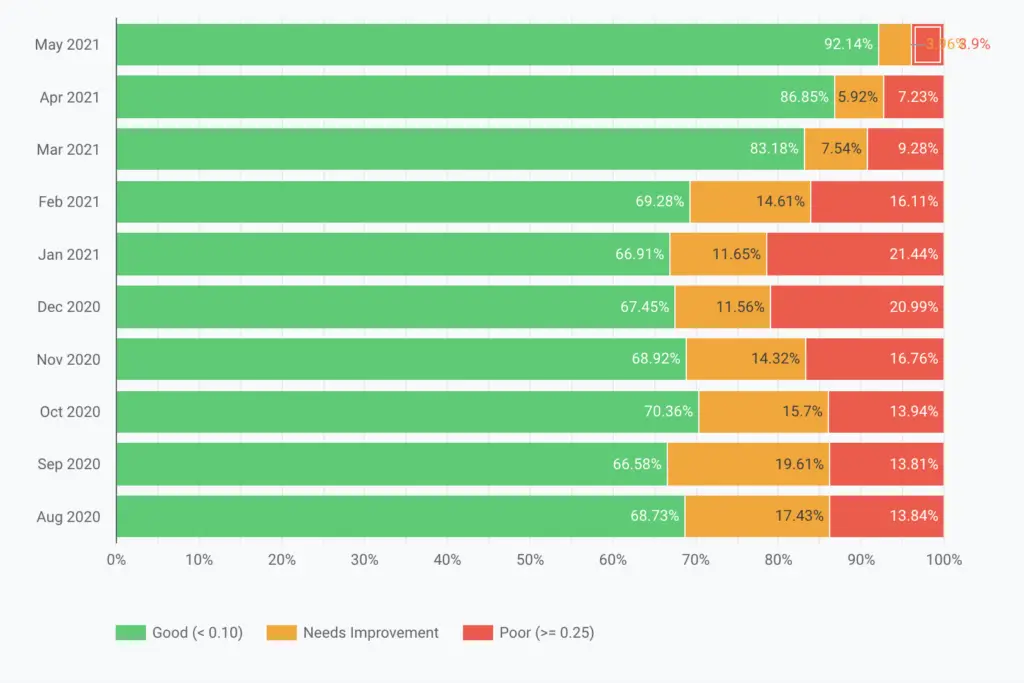Click the green Good legend swatch
The width and height of the screenshot is (1024, 683).
click(x=131, y=632)
